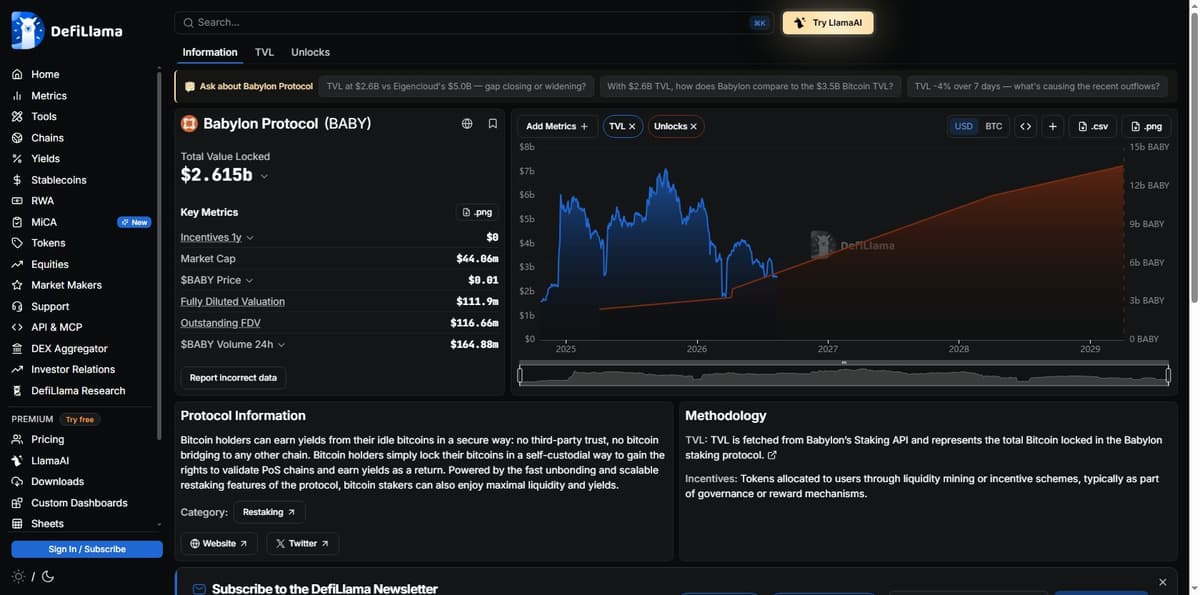This screenshot has width=1200, height=595.
Task: Click the plus icon beside embed button
Action: [x=1052, y=126]
